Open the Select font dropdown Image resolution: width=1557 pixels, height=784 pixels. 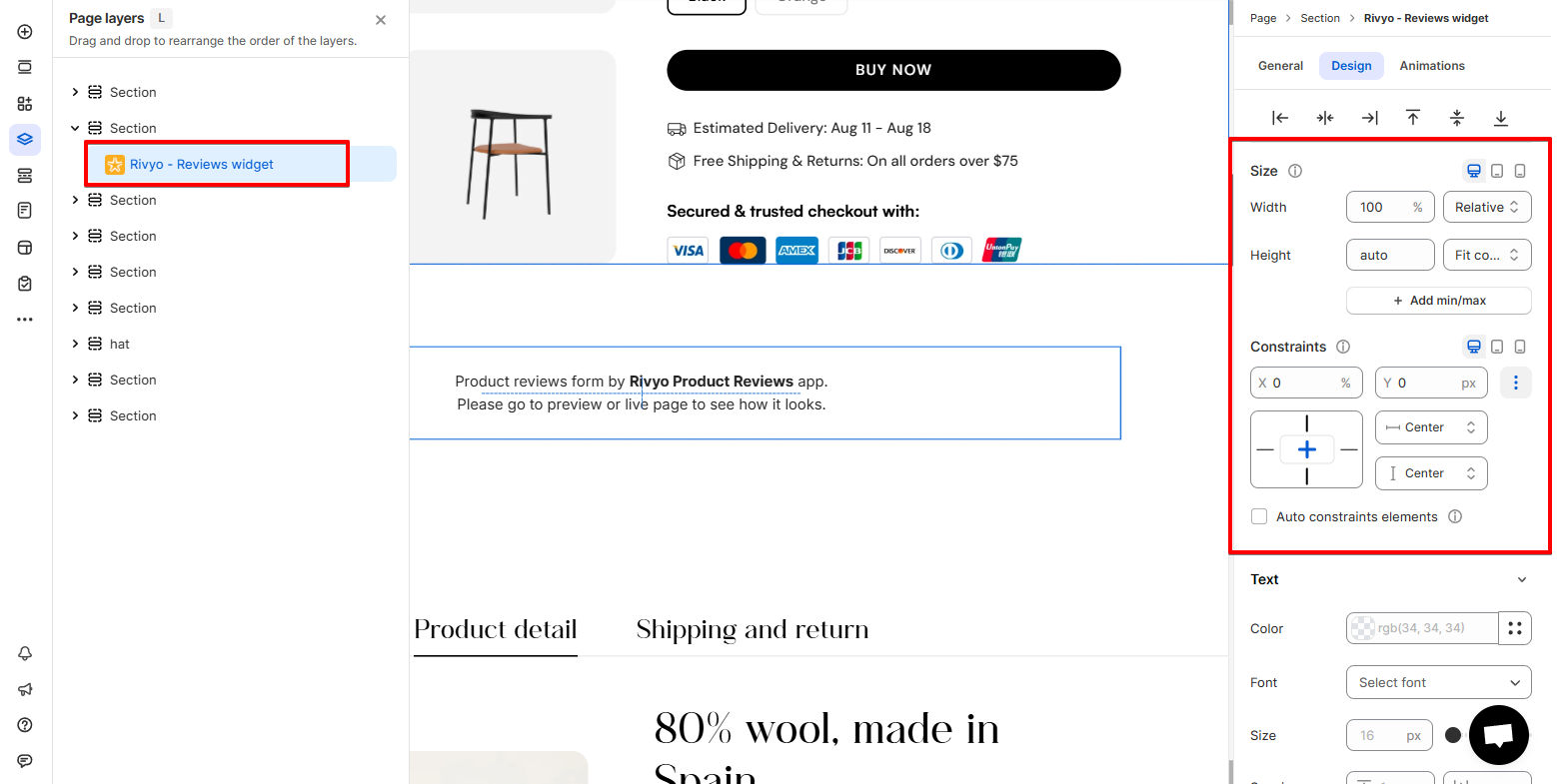(x=1439, y=682)
